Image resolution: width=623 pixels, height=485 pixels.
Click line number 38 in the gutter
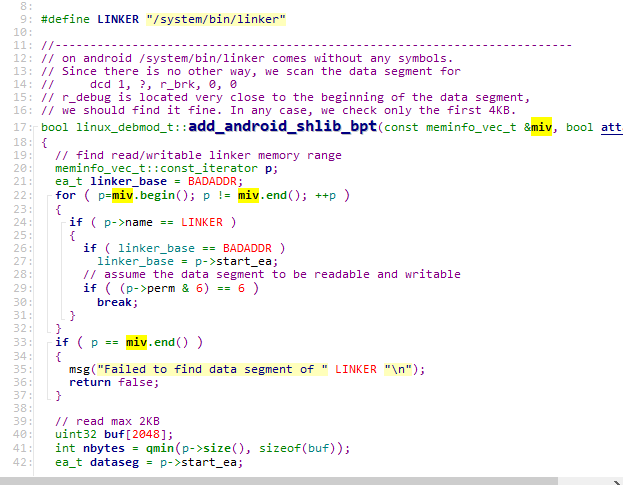click(23, 408)
